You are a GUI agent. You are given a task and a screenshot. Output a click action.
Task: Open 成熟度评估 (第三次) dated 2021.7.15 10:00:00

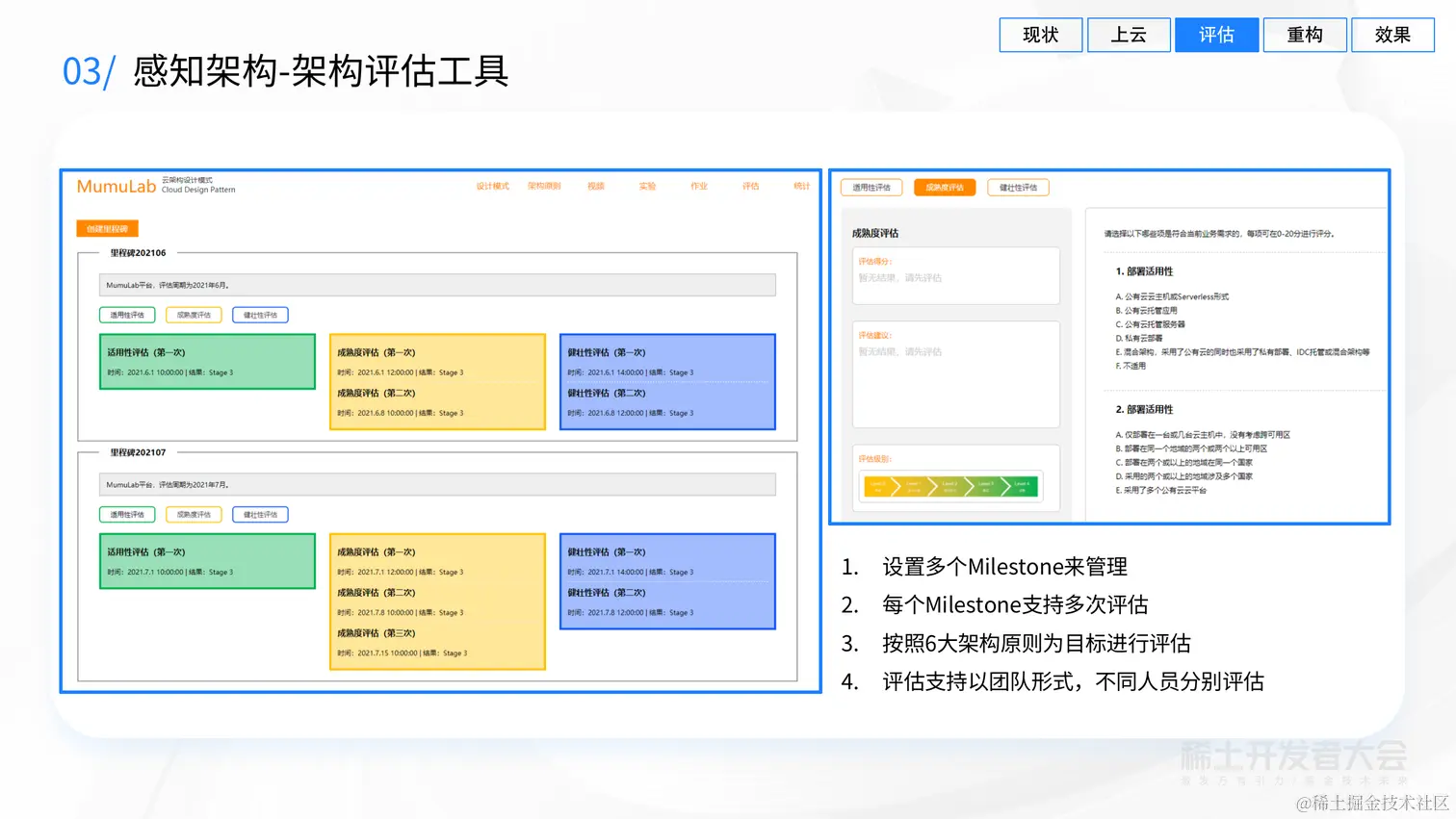pos(437,642)
